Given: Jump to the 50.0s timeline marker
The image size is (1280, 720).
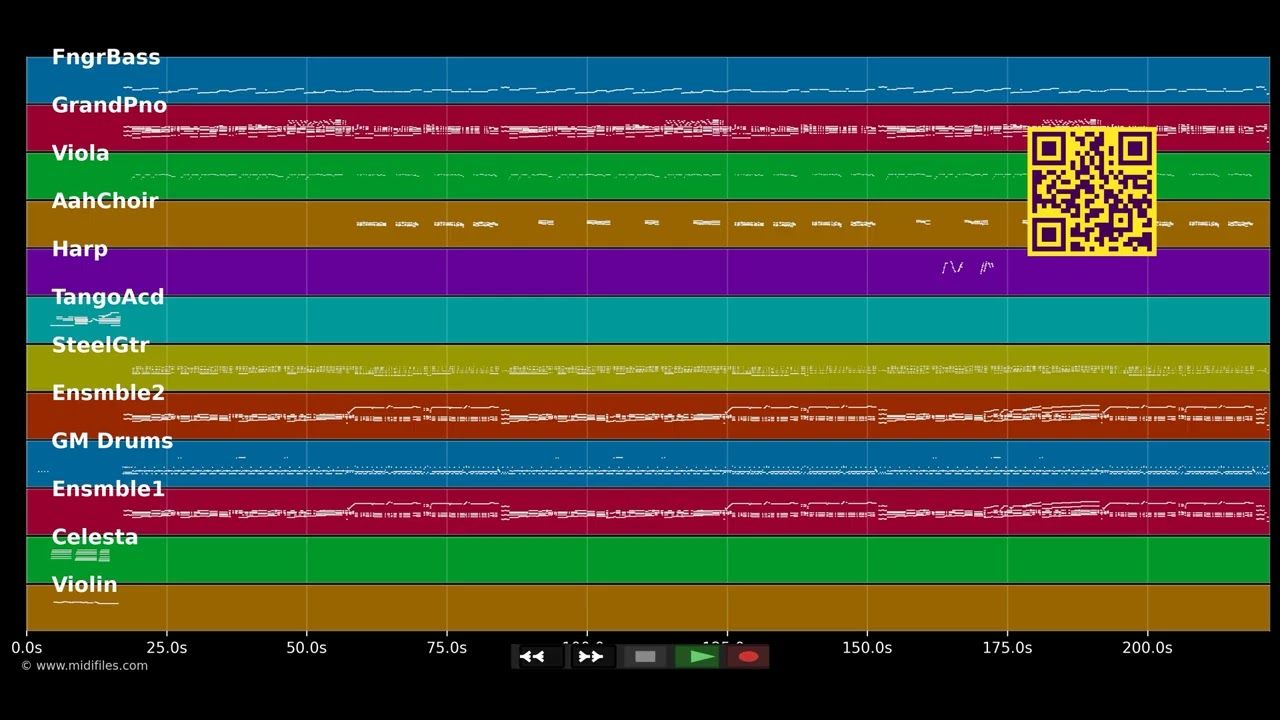Looking at the screenshot, I should pyautogui.click(x=306, y=647).
